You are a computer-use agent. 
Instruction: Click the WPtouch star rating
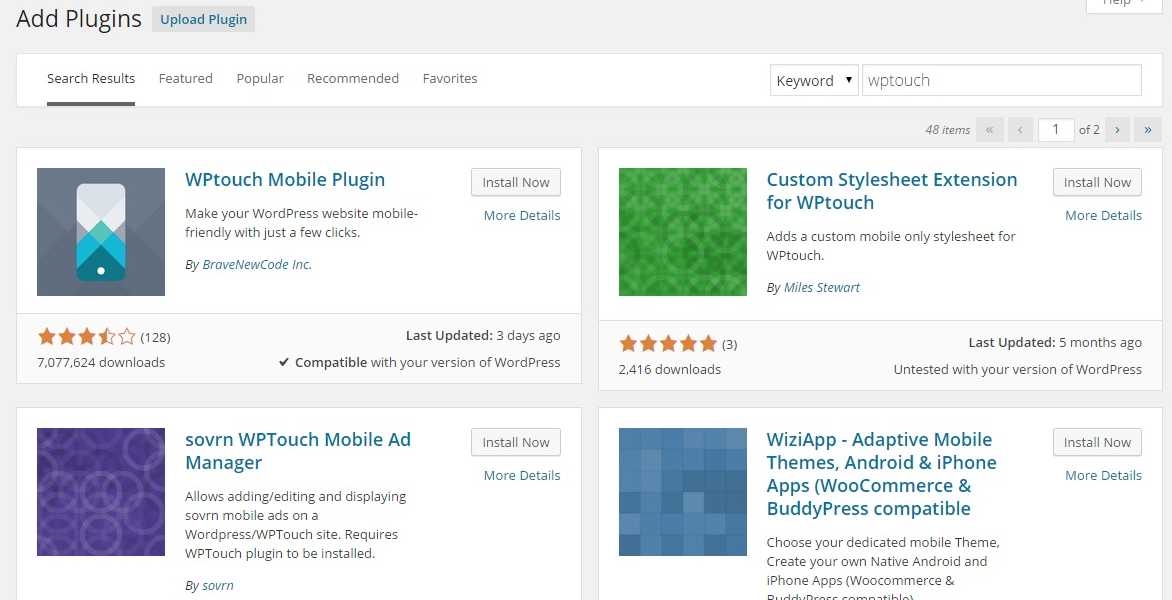point(86,337)
